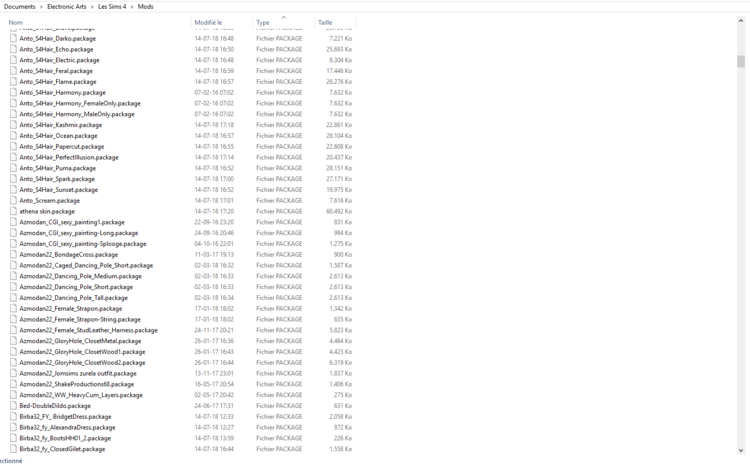Click the file icon of Anto_S4Hair_PerfectIllusion.package
750x464 pixels.
point(13,157)
